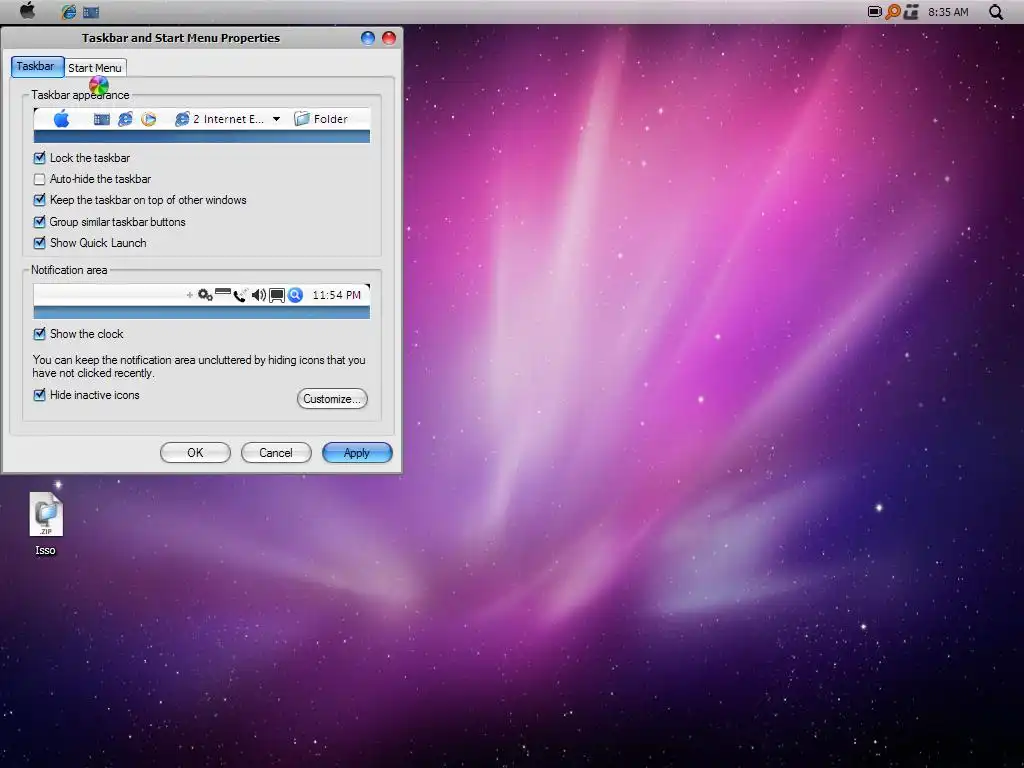The width and height of the screenshot is (1024, 768).
Task: Click the blue search icon in notification preview
Action: (295, 295)
